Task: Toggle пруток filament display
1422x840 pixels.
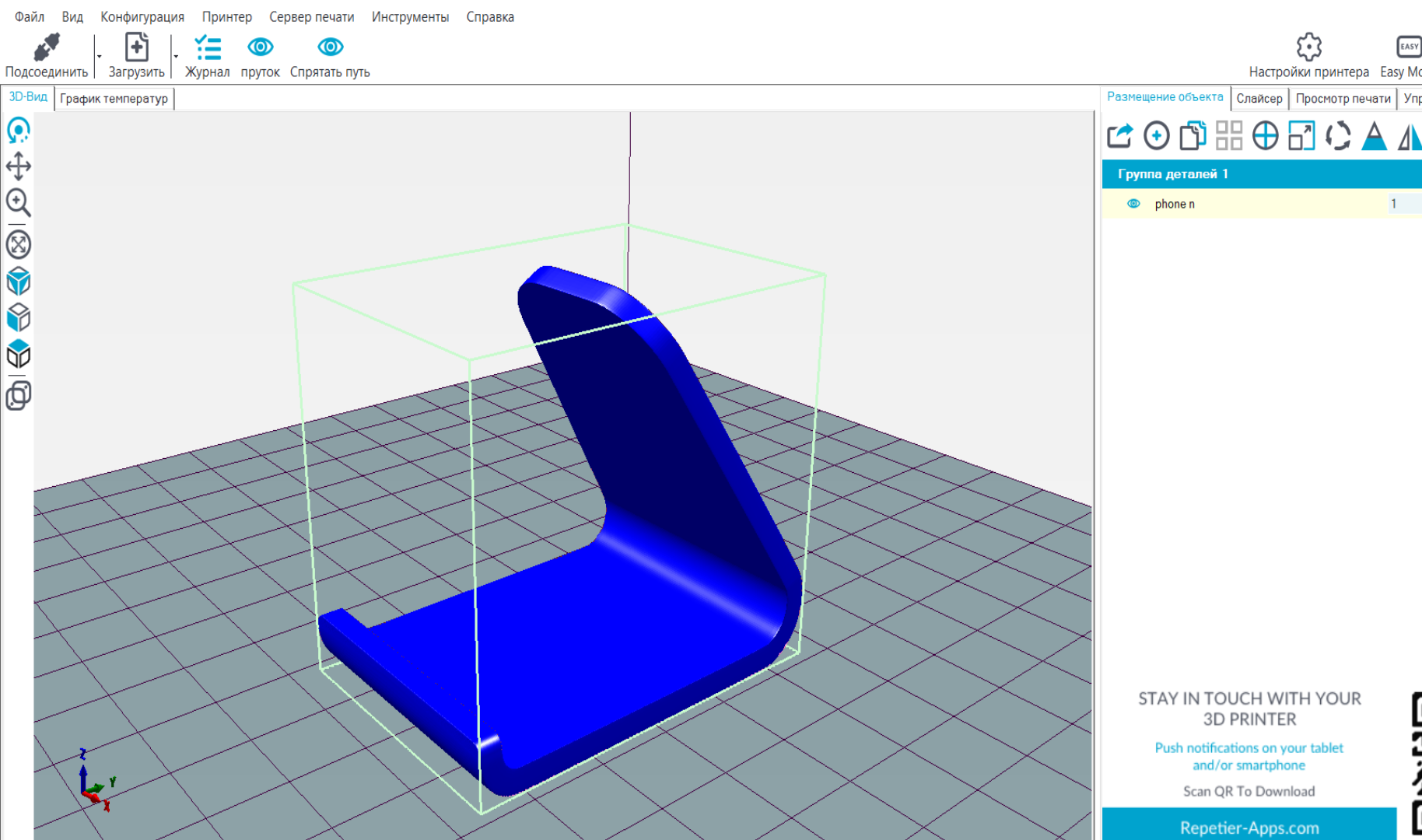Action: coord(260,56)
